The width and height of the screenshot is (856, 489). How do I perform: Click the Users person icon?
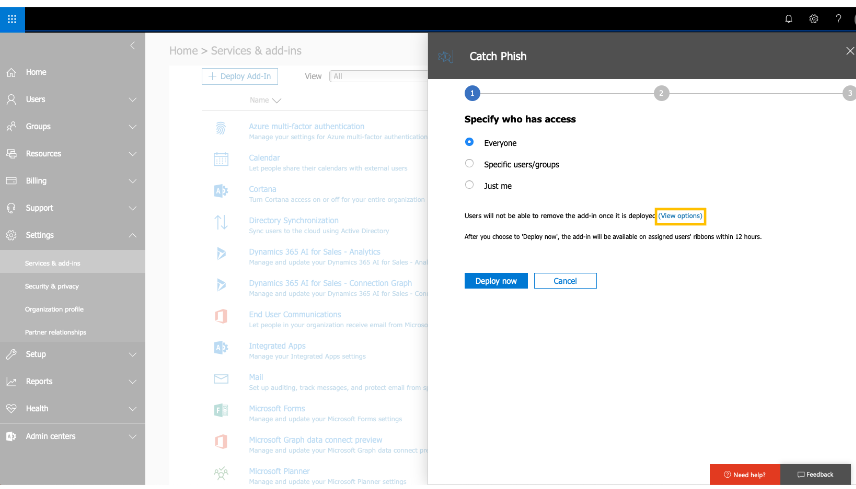click(x=11, y=99)
